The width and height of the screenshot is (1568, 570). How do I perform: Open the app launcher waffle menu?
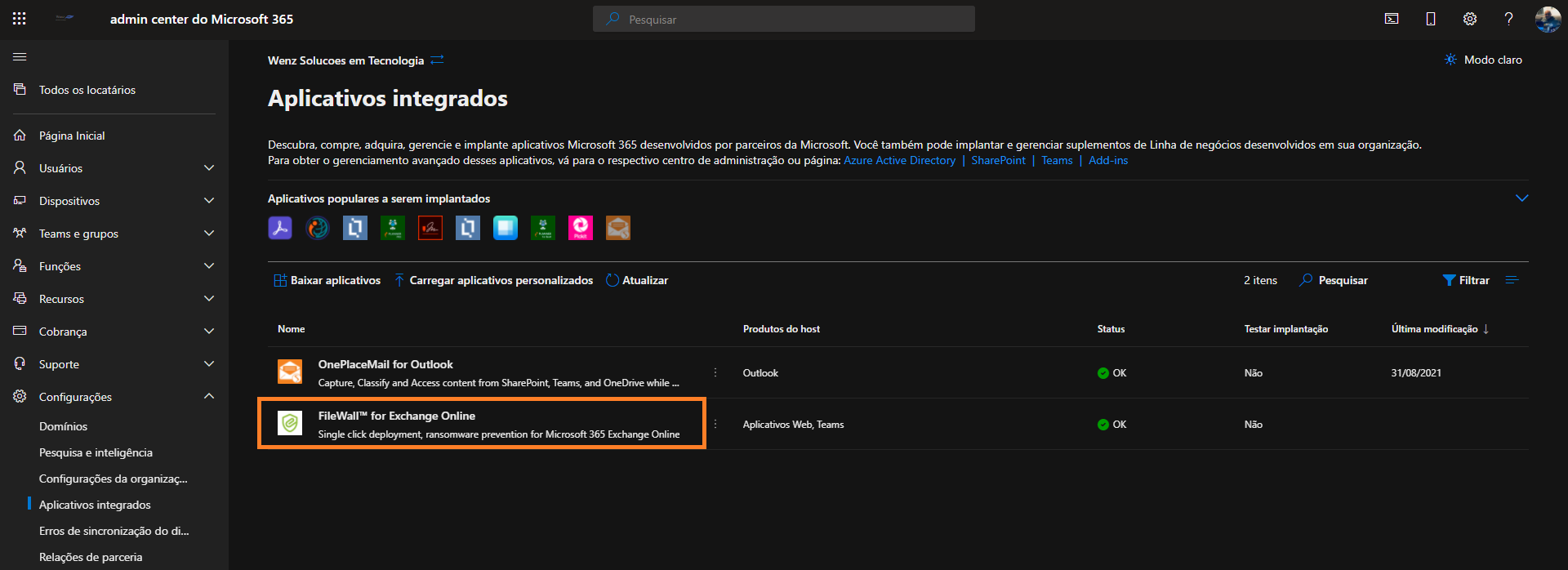pos(20,19)
